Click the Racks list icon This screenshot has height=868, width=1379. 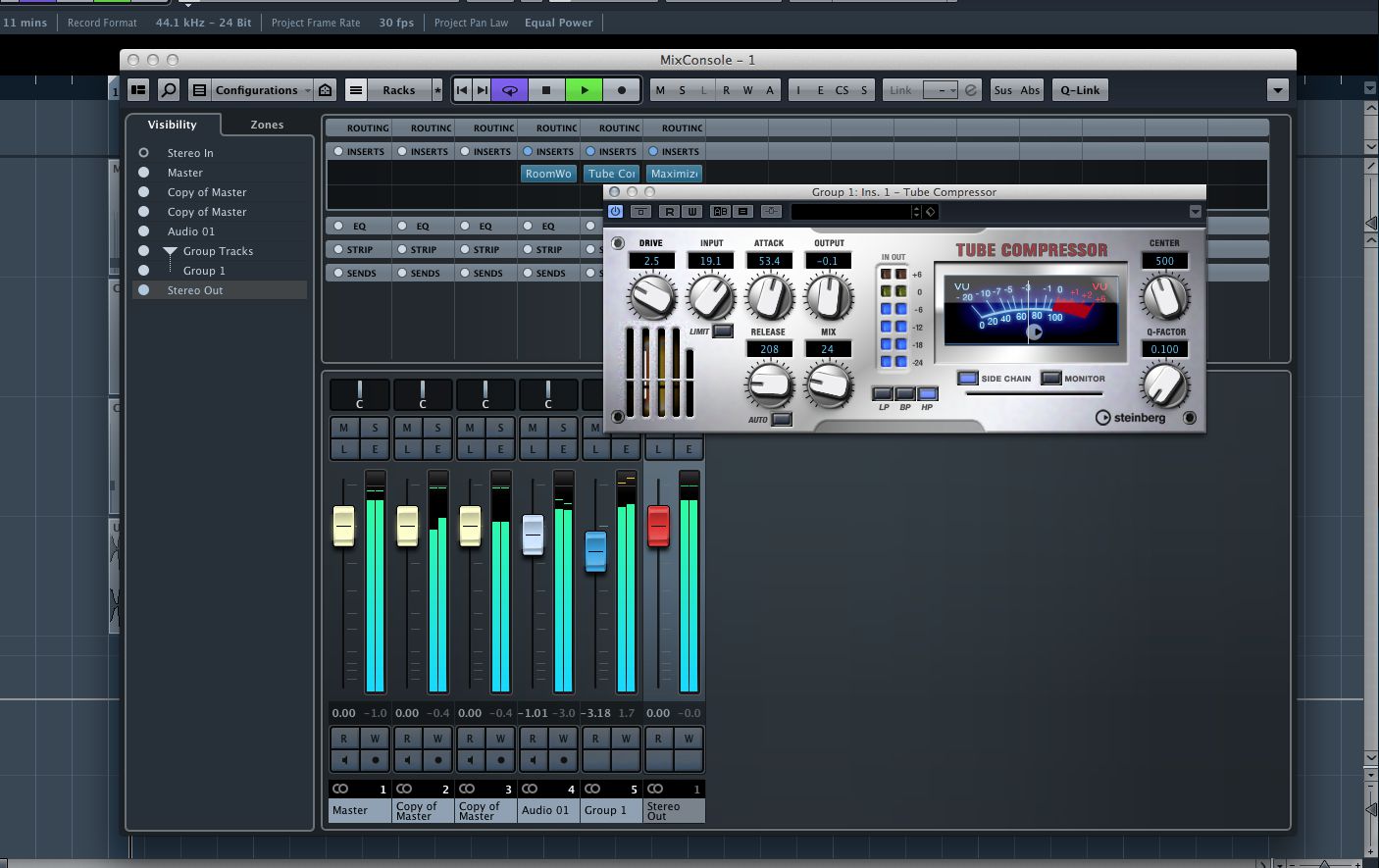(x=356, y=90)
